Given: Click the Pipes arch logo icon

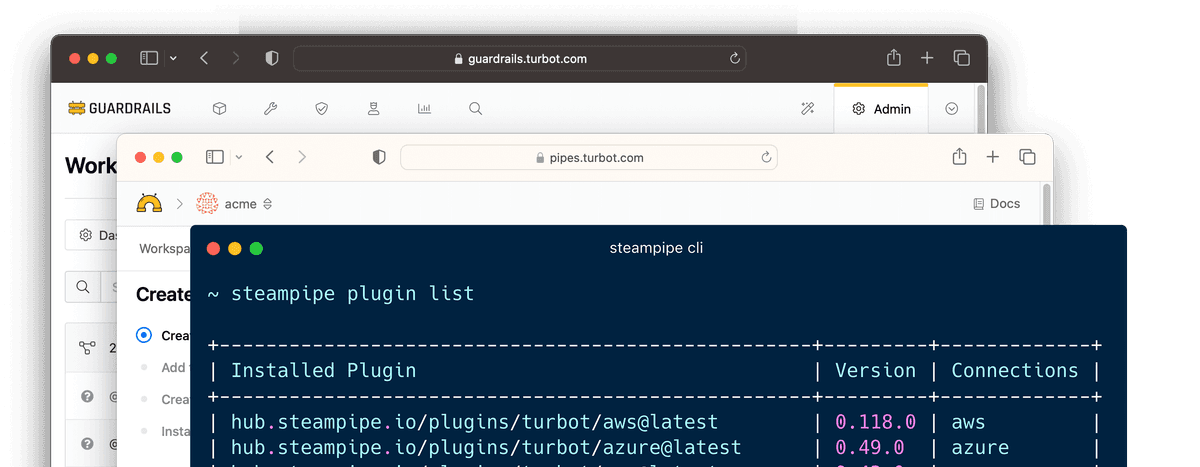Looking at the screenshot, I should [x=149, y=204].
